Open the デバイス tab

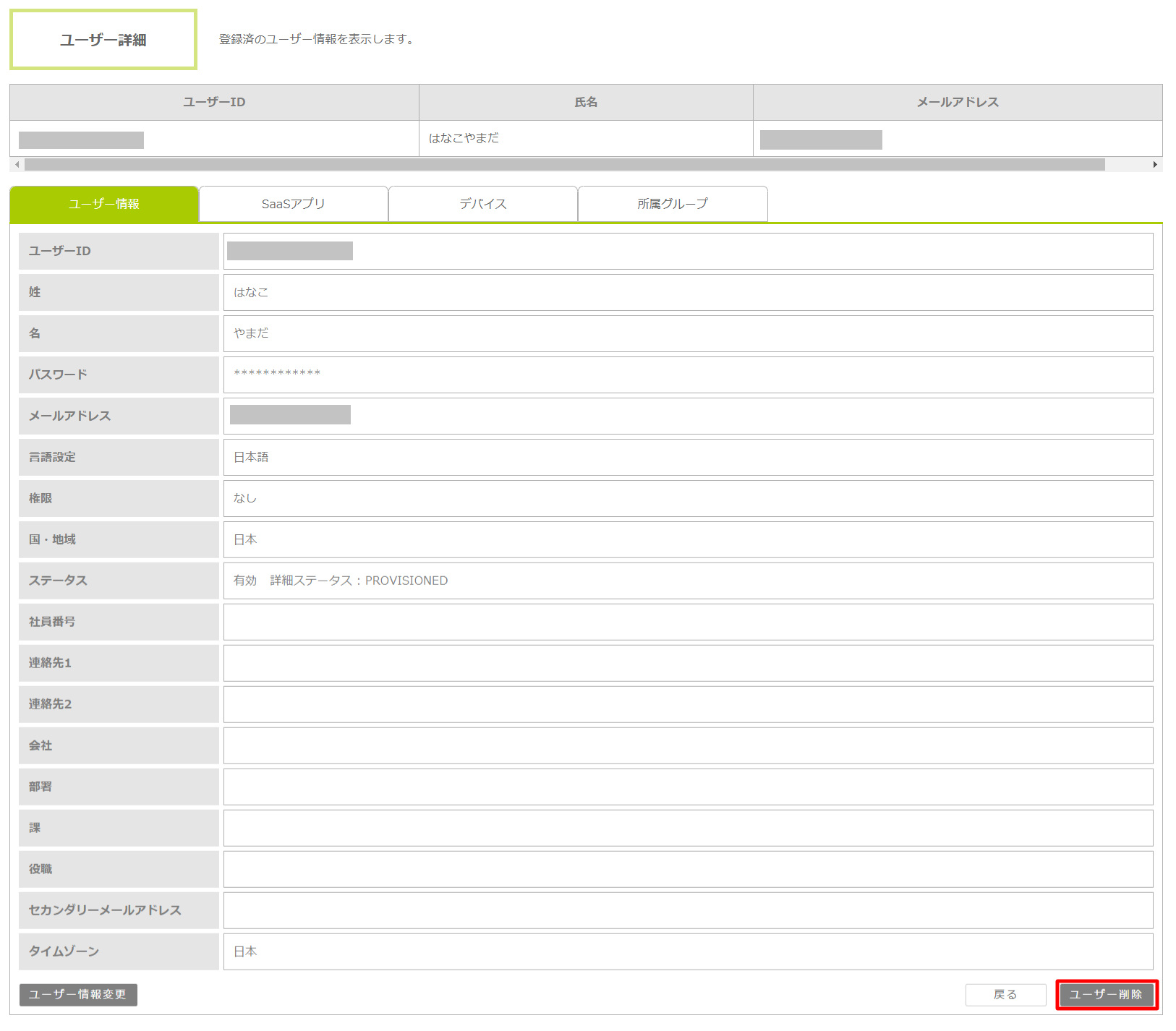pyautogui.click(x=483, y=204)
